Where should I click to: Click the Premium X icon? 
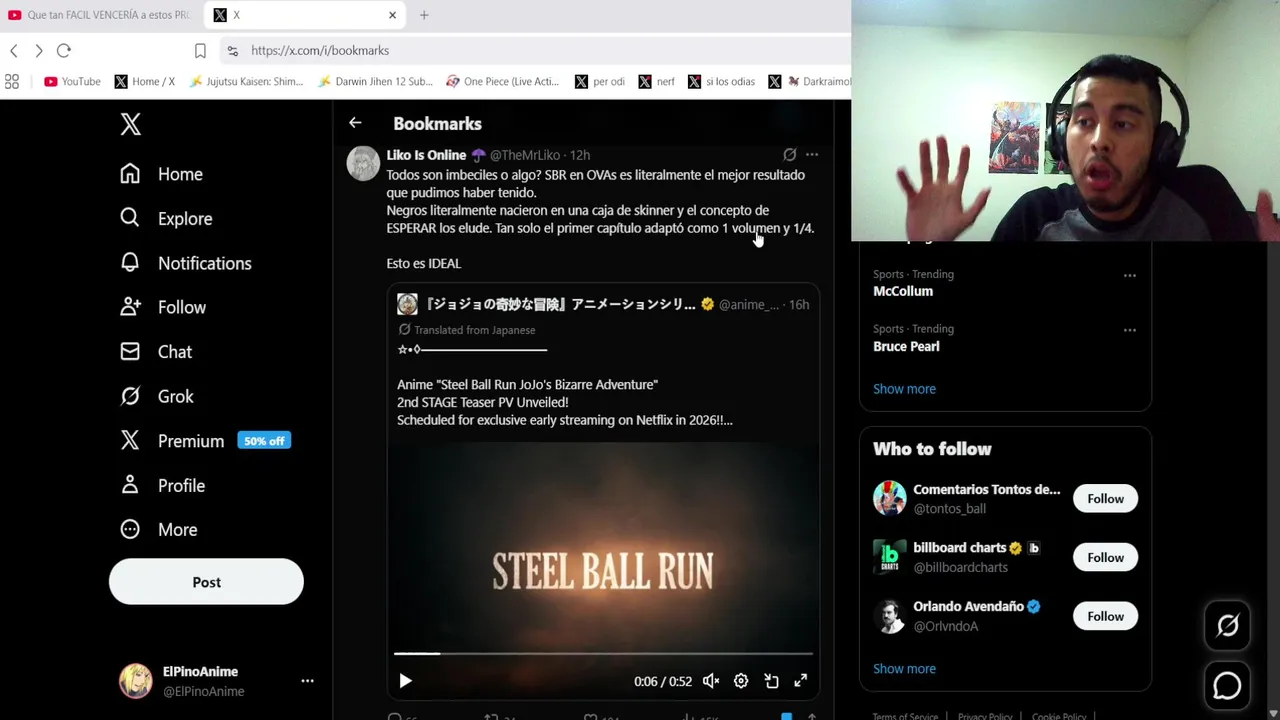130,441
